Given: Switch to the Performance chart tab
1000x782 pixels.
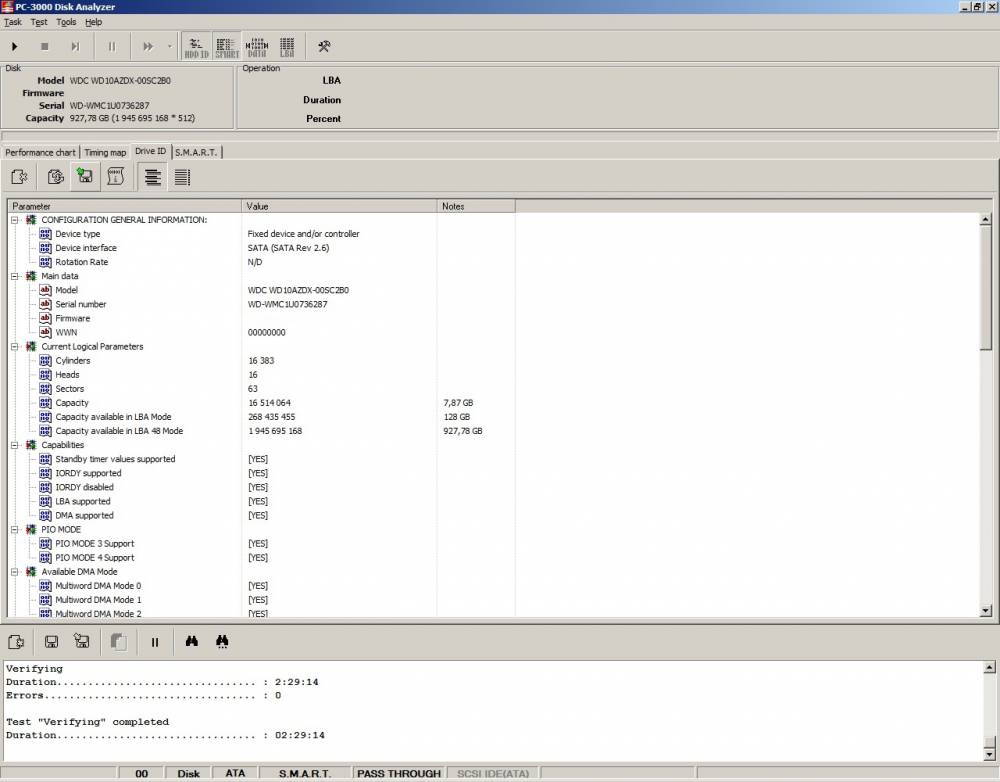Looking at the screenshot, I should 40,152.
